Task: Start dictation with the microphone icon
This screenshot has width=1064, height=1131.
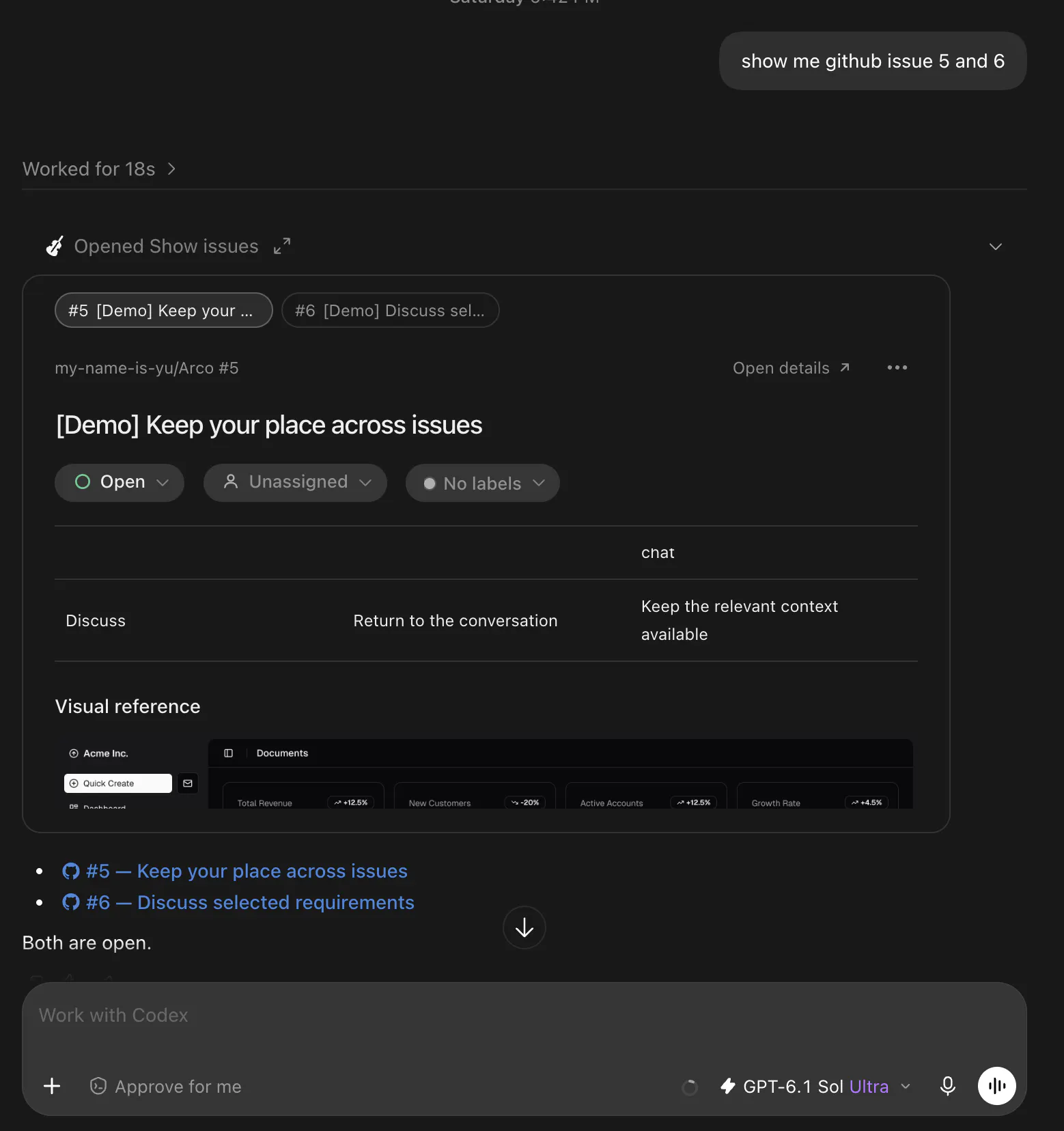Action: tap(948, 1086)
